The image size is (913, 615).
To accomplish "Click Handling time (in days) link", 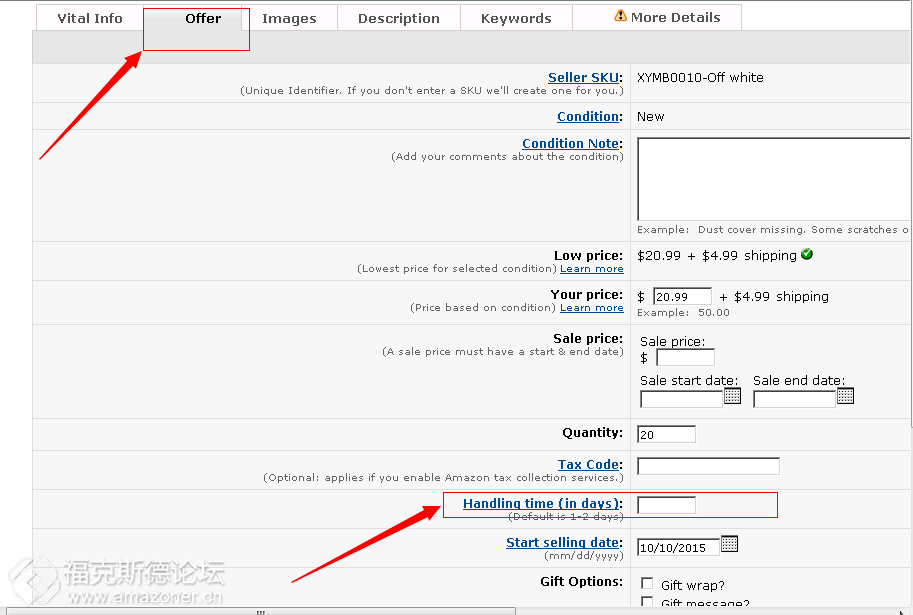I will click(x=541, y=504).
